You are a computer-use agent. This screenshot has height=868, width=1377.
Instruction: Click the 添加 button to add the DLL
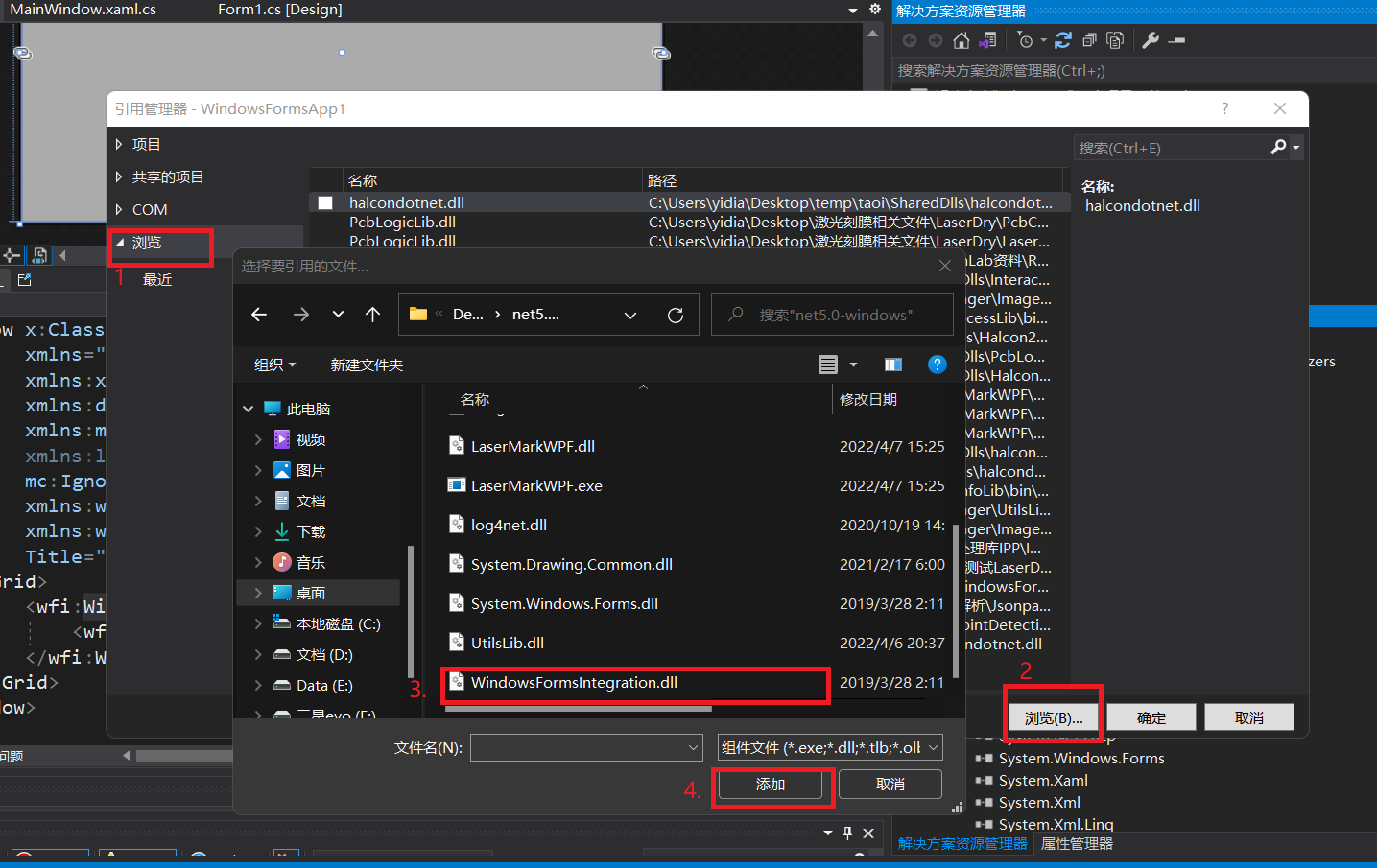(772, 785)
